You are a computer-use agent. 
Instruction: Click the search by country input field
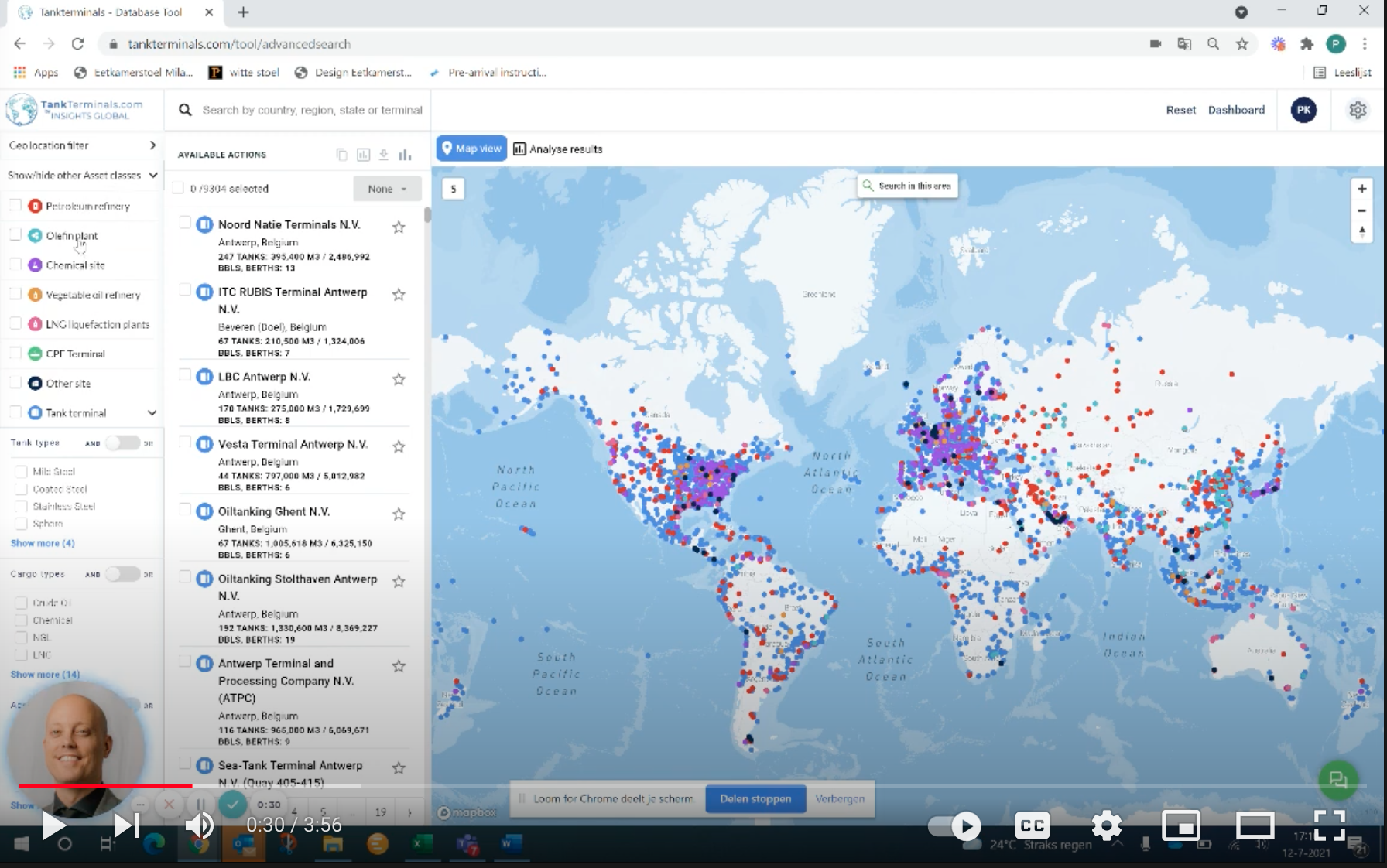coord(312,110)
